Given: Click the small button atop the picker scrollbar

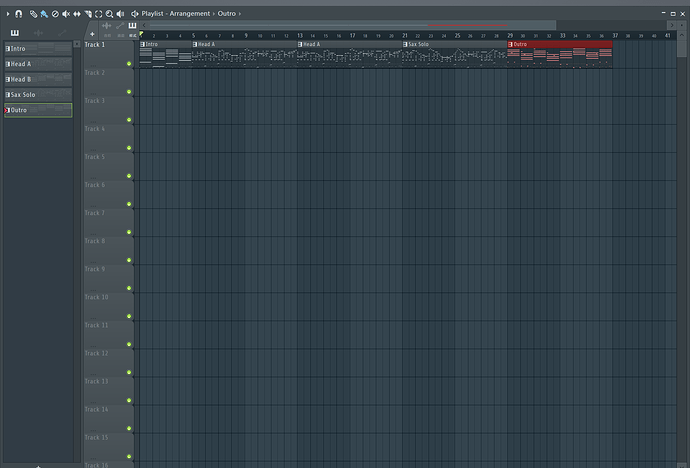Looking at the screenshot, I should point(77,44).
